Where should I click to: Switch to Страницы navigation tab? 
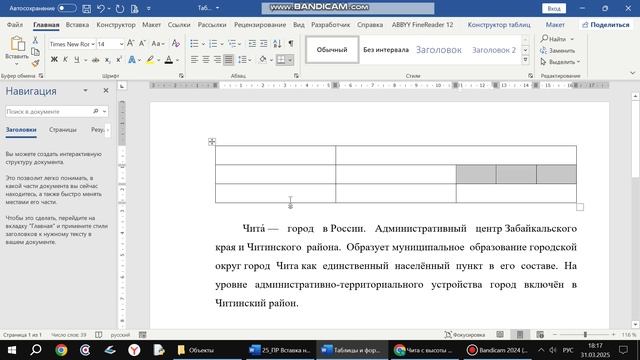pyautogui.click(x=62, y=130)
